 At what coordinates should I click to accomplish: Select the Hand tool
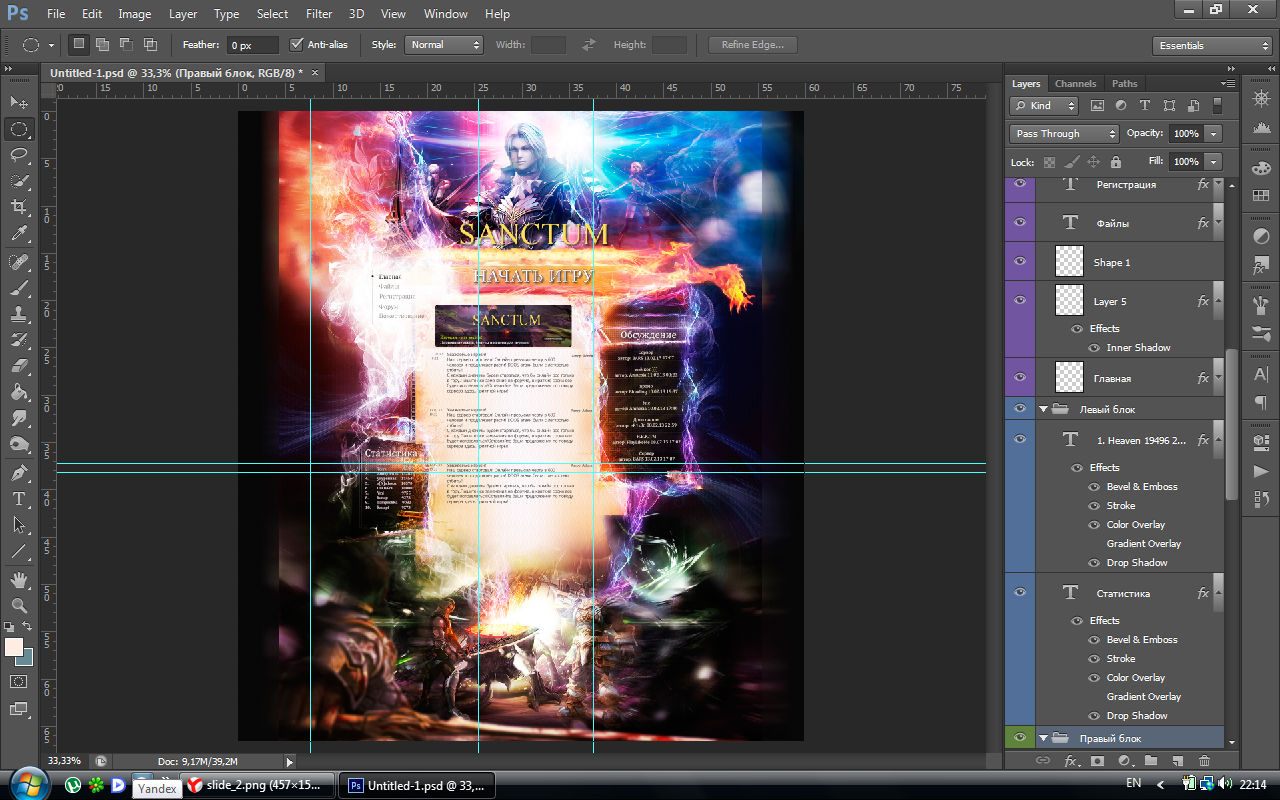[x=19, y=580]
